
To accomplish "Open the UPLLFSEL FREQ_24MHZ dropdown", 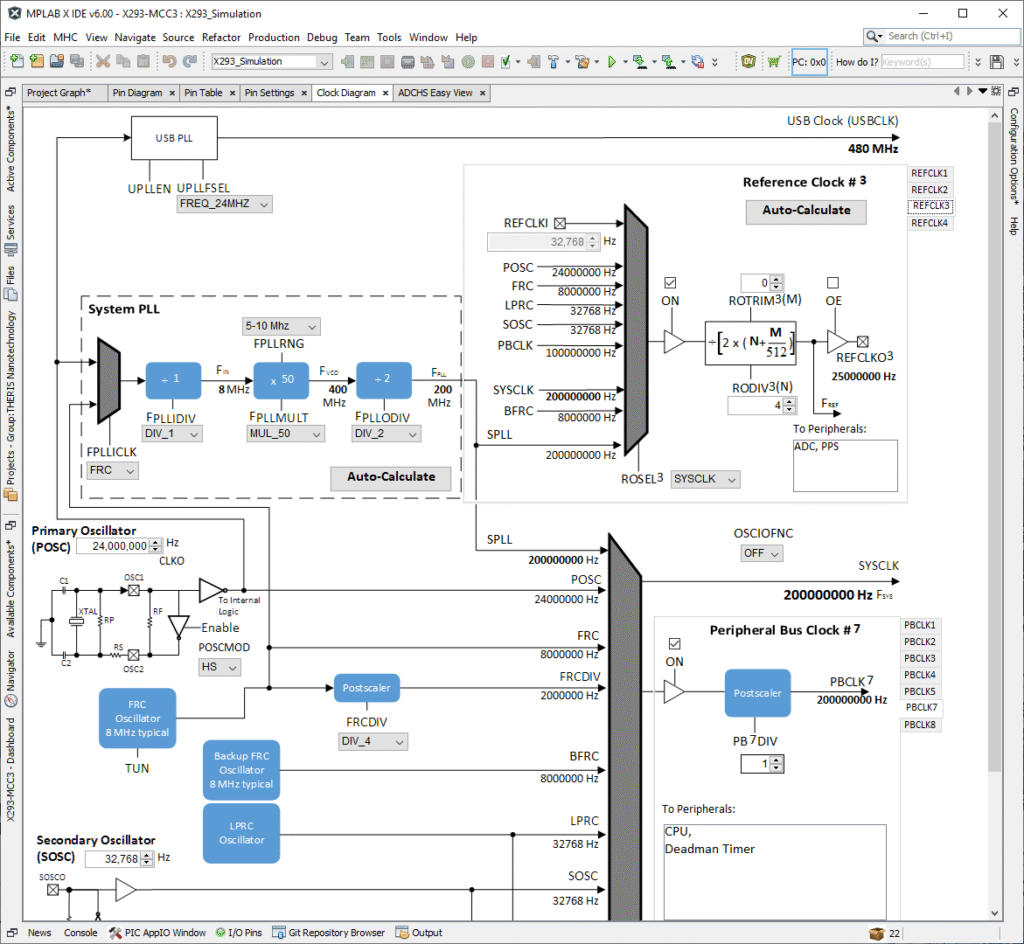I will pyautogui.click(x=225, y=204).
